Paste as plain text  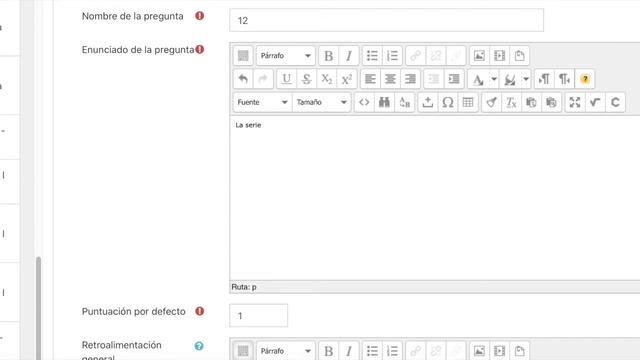point(531,102)
